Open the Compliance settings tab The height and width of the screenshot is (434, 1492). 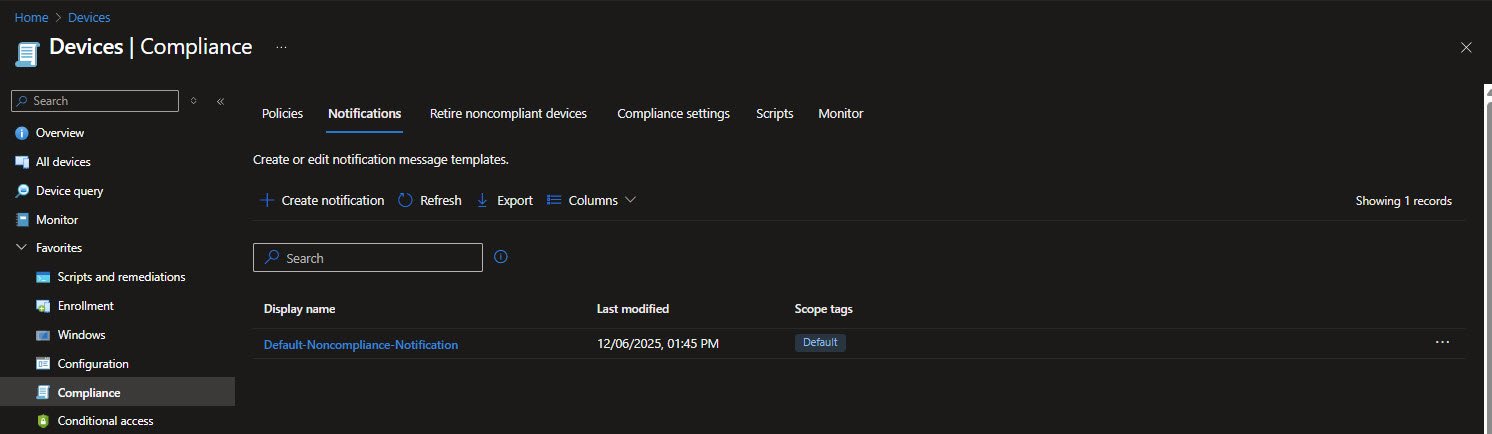pos(673,114)
